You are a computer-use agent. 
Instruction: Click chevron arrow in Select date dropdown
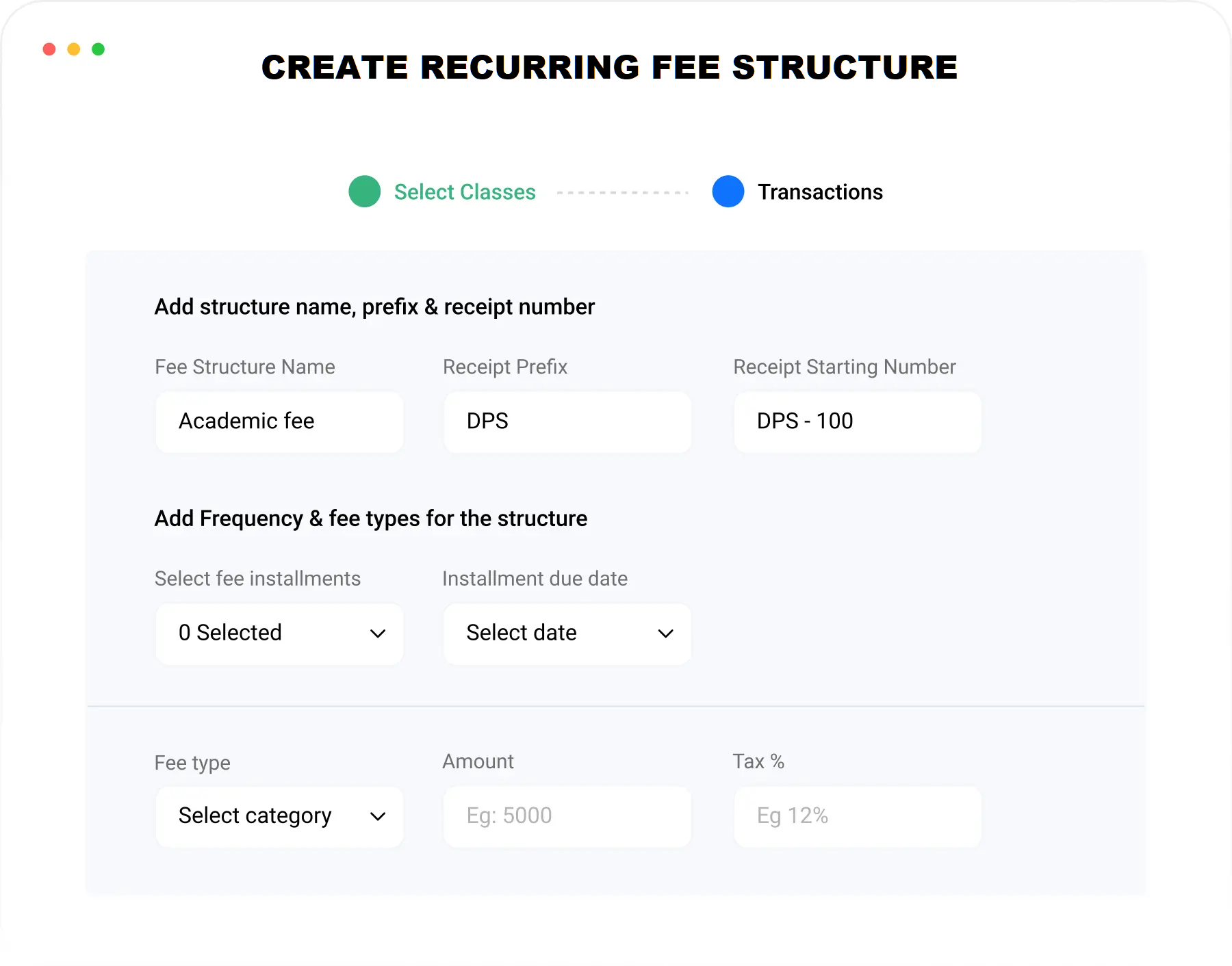click(x=665, y=634)
